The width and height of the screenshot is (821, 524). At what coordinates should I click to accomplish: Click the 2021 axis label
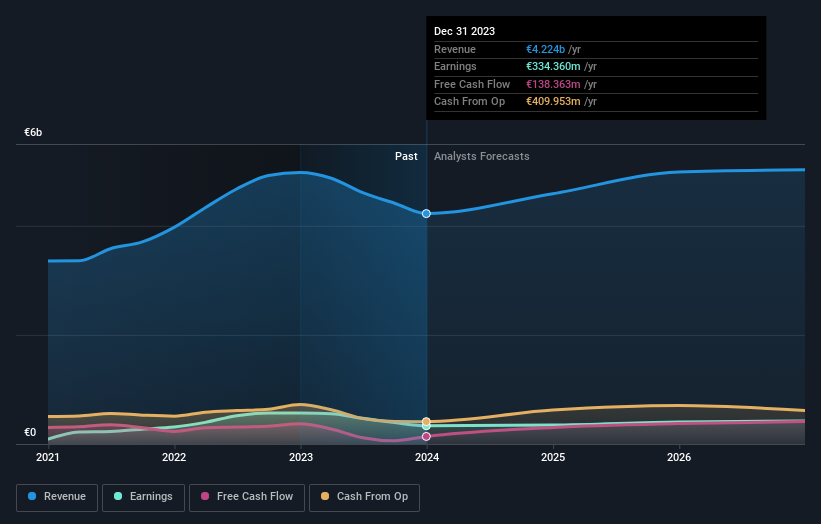tap(48, 457)
